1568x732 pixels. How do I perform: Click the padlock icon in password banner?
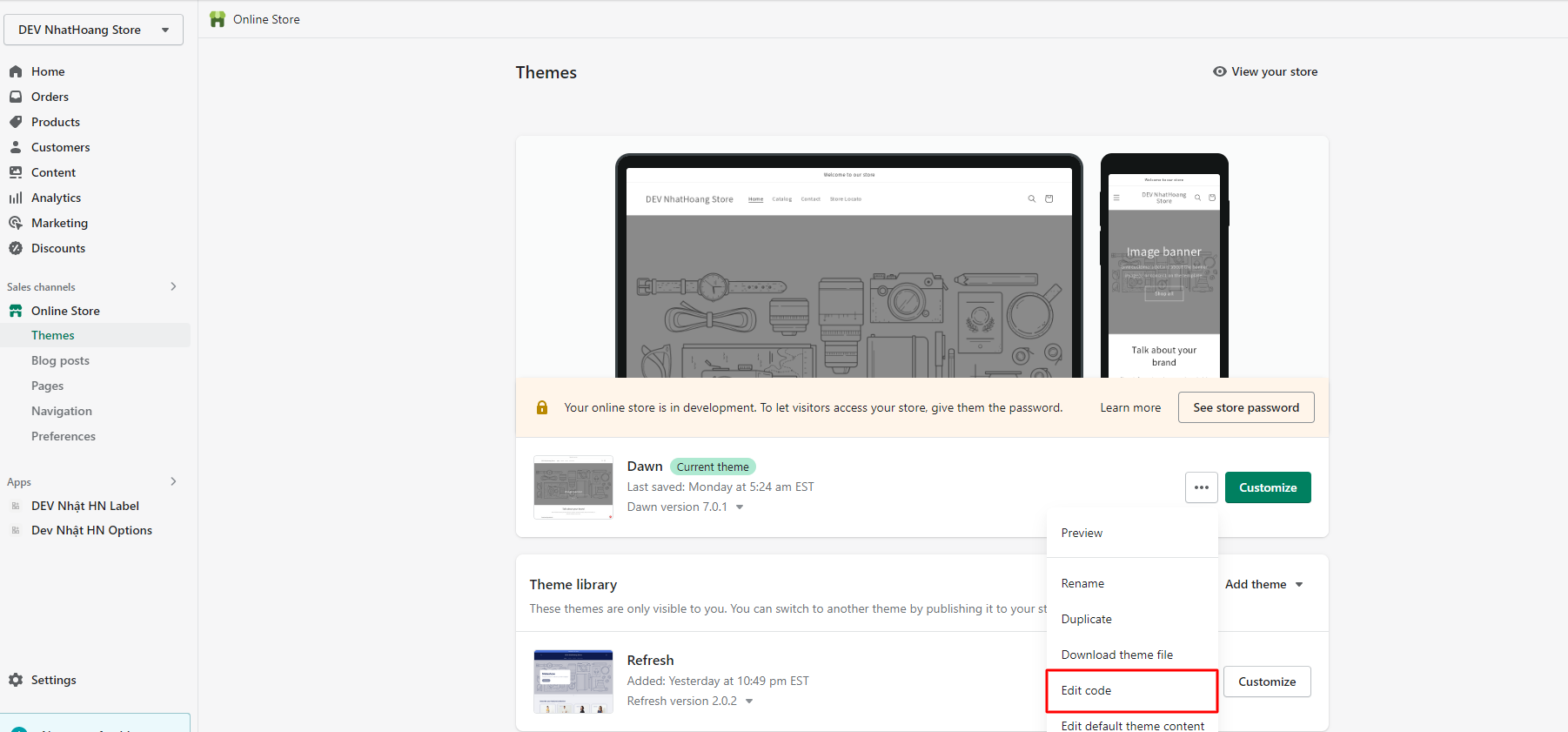click(542, 407)
